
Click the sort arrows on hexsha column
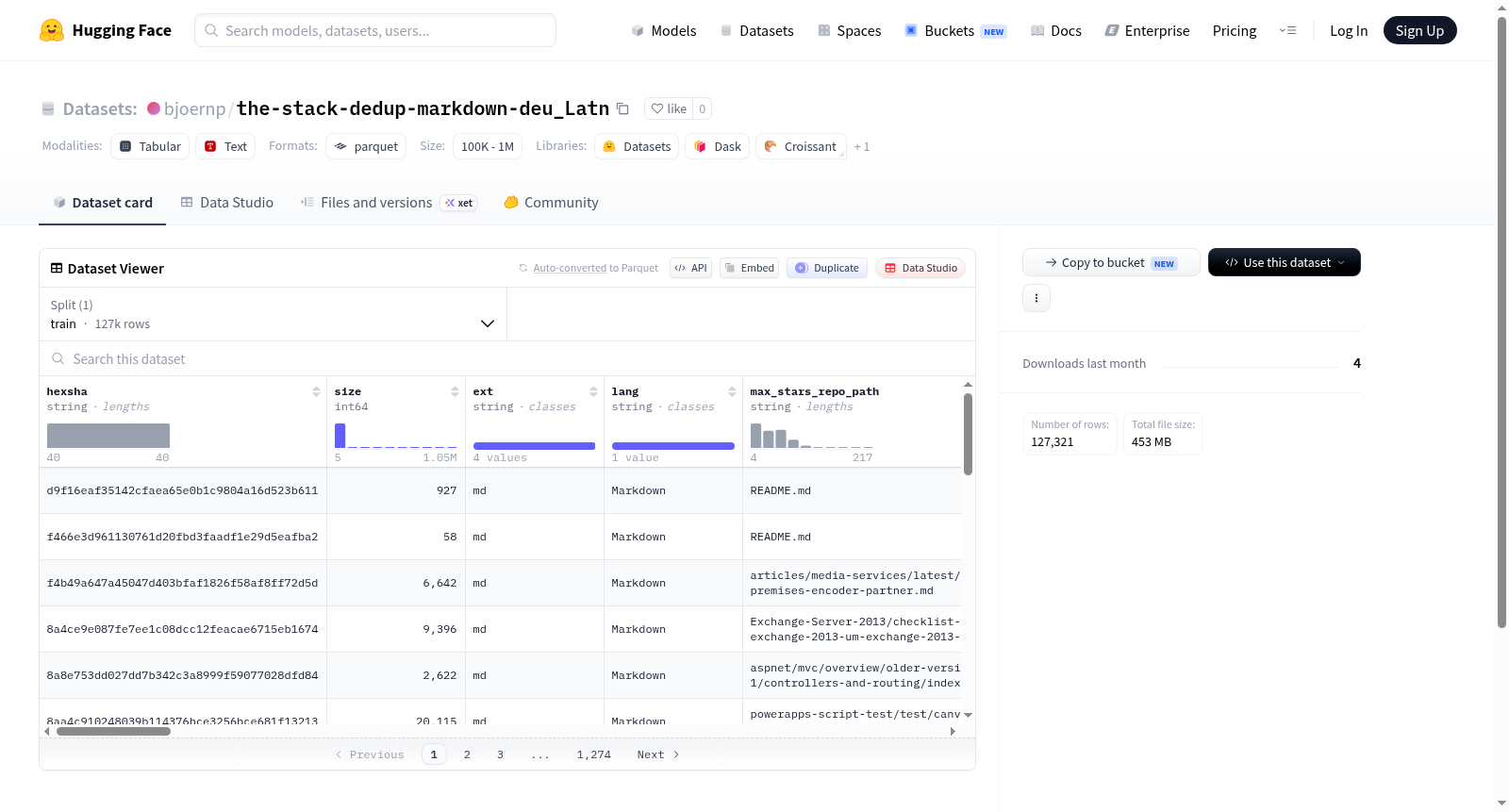click(316, 391)
